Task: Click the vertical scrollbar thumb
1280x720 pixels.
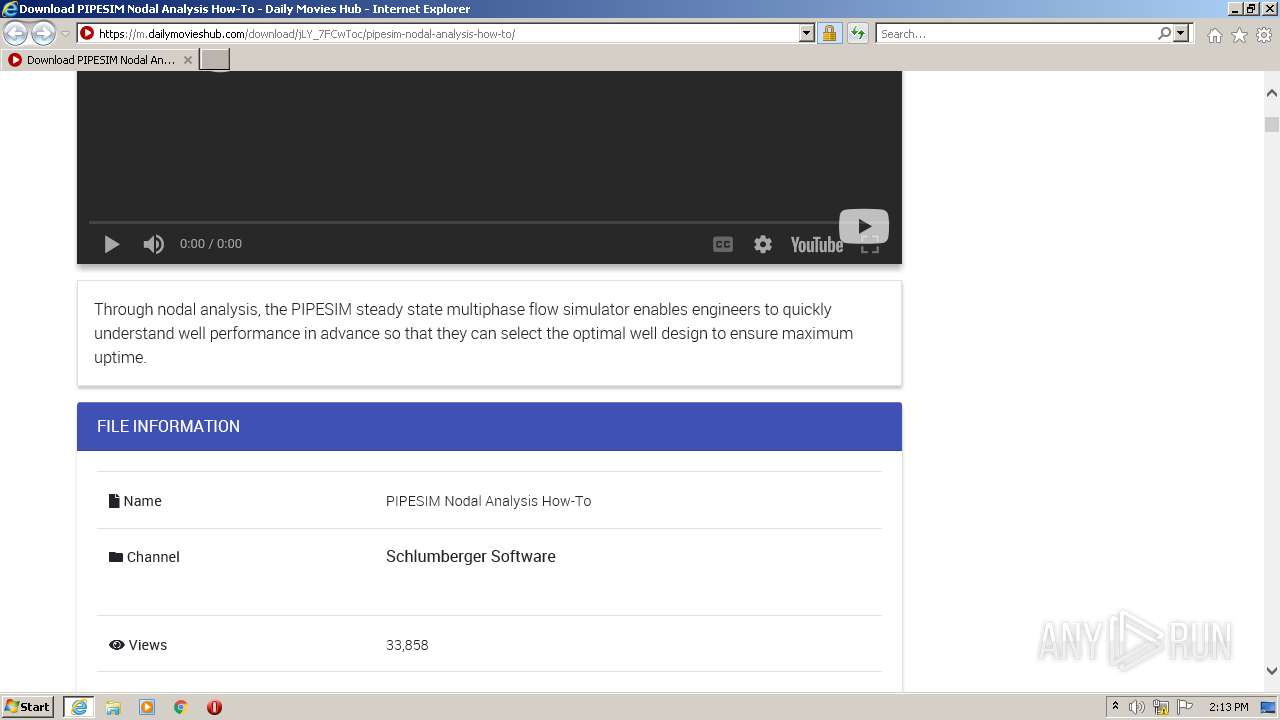Action: 1272,125
